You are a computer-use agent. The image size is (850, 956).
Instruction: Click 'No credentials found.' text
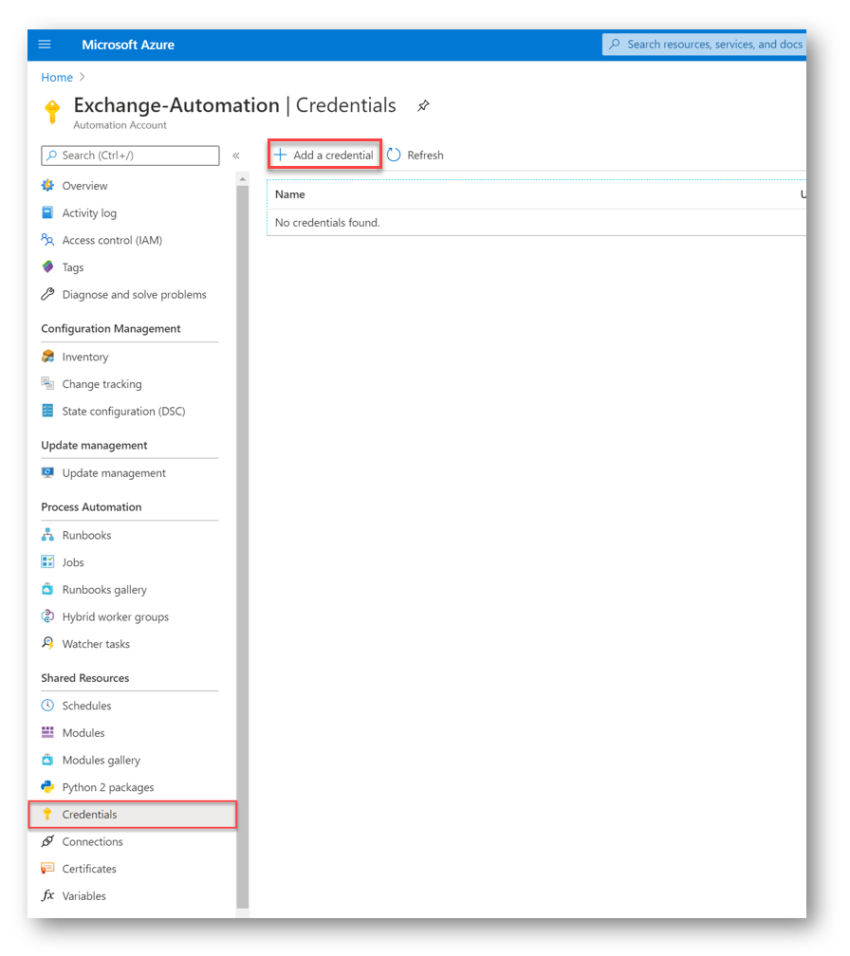tap(327, 223)
